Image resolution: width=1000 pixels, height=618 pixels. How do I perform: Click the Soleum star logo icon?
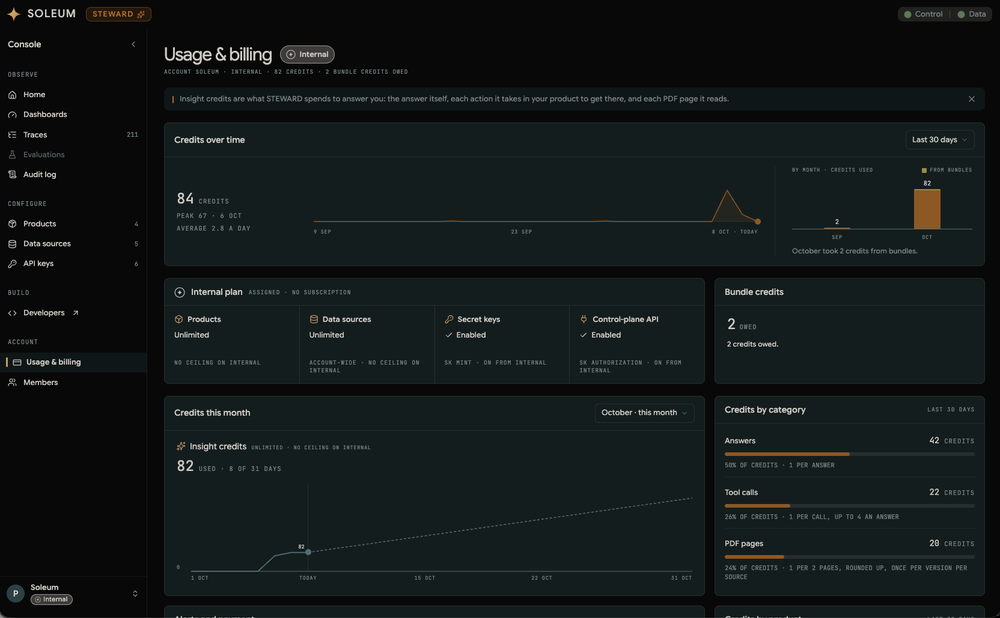click(x=13, y=14)
